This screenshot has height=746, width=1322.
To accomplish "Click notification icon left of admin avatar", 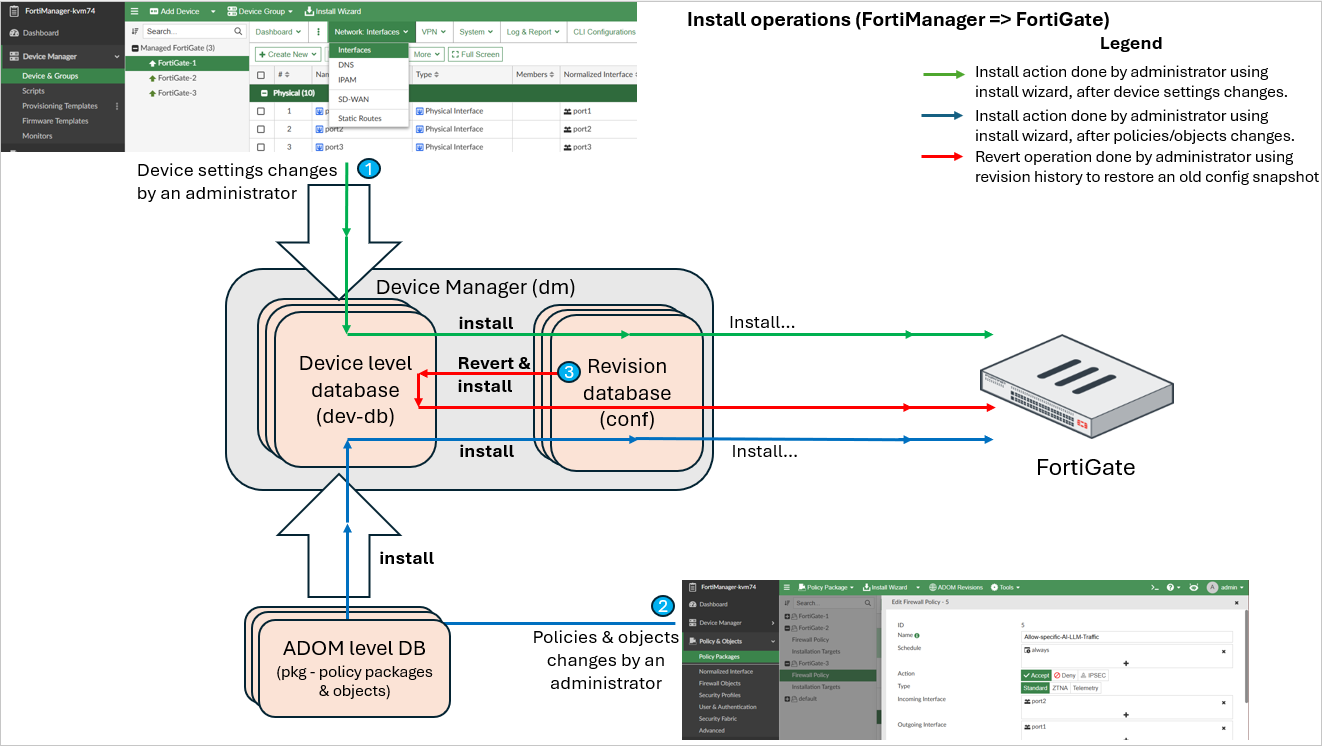I will coord(1193,587).
